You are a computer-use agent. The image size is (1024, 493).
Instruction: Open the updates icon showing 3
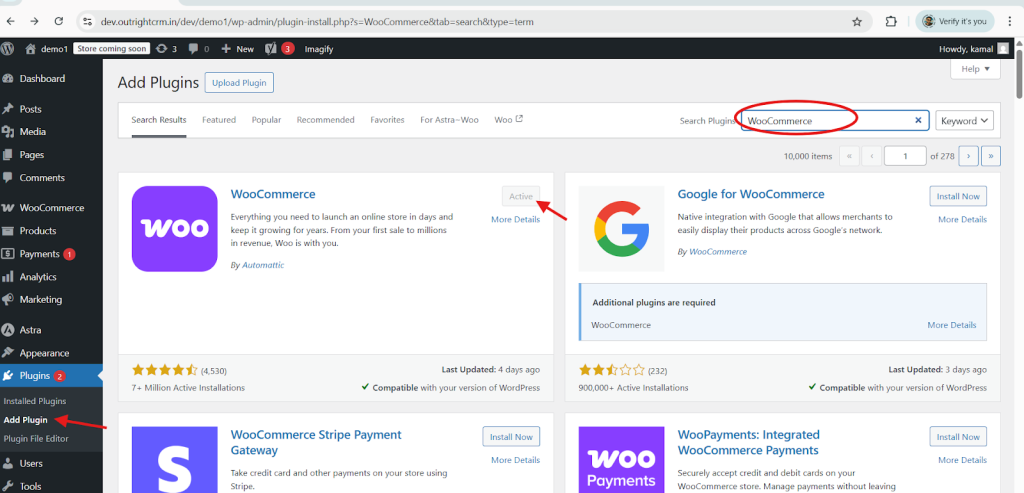(x=167, y=48)
